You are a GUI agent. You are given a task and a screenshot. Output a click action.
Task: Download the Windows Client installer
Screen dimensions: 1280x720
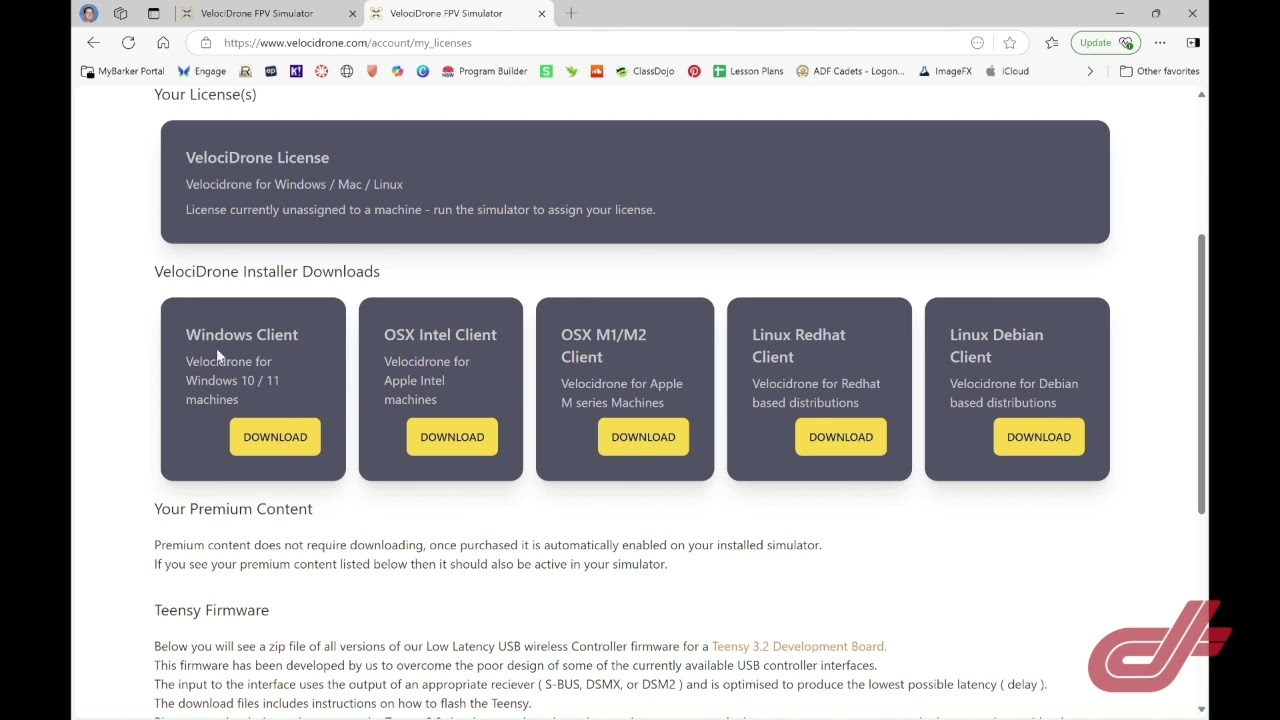(275, 437)
